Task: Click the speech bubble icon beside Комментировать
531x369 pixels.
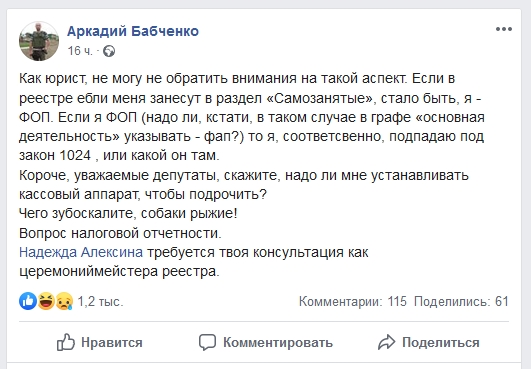Action: coord(207,342)
